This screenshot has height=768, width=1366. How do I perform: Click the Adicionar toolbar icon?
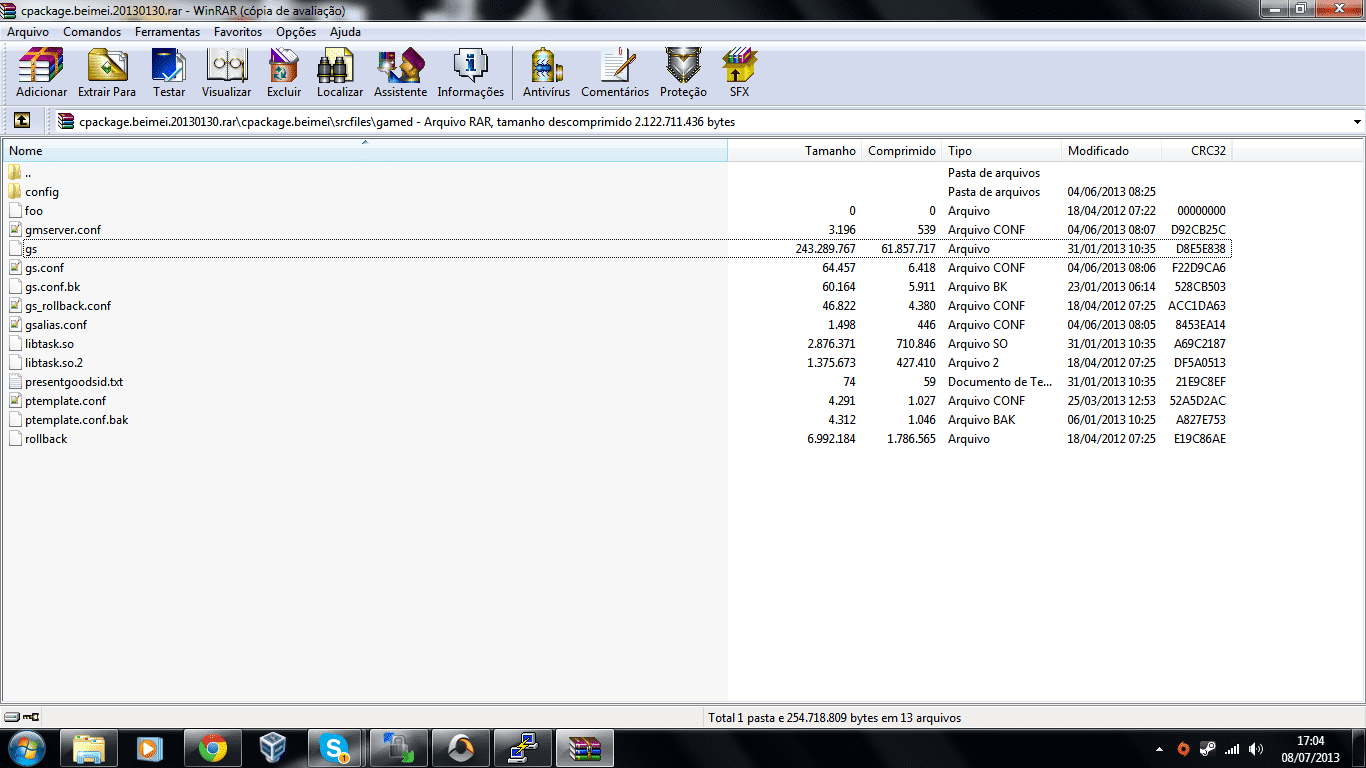coord(42,67)
